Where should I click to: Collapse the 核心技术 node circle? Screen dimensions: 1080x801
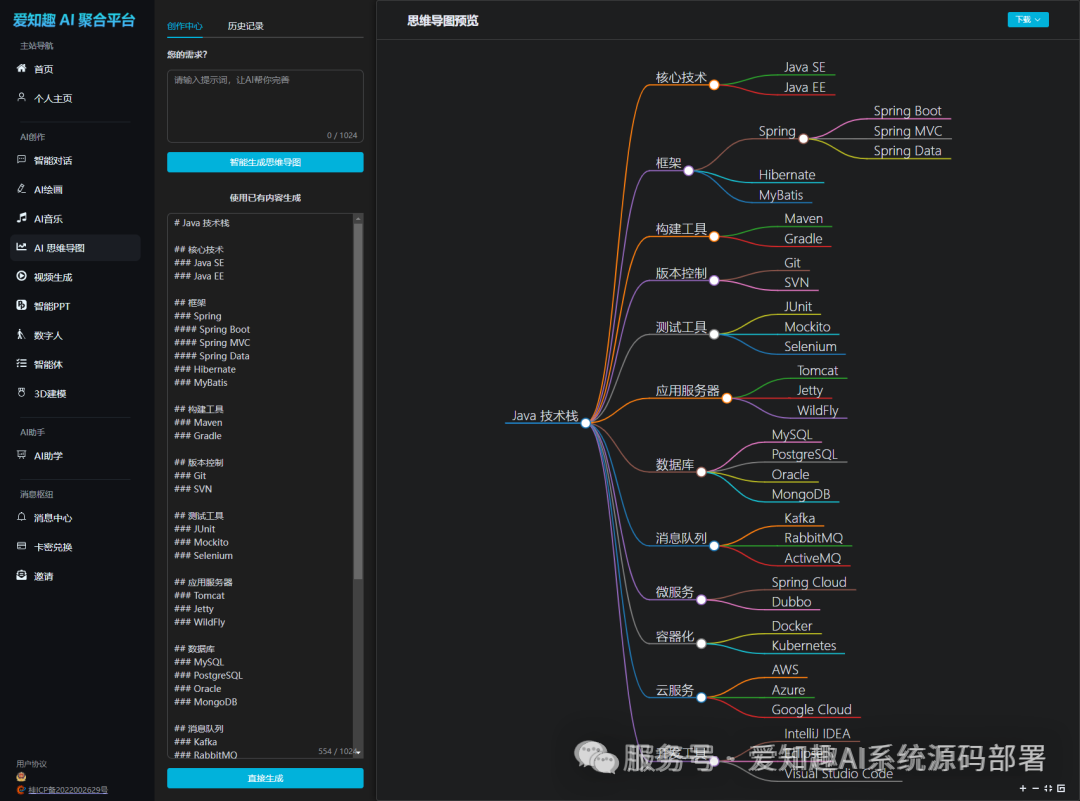[x=714, y=85]
